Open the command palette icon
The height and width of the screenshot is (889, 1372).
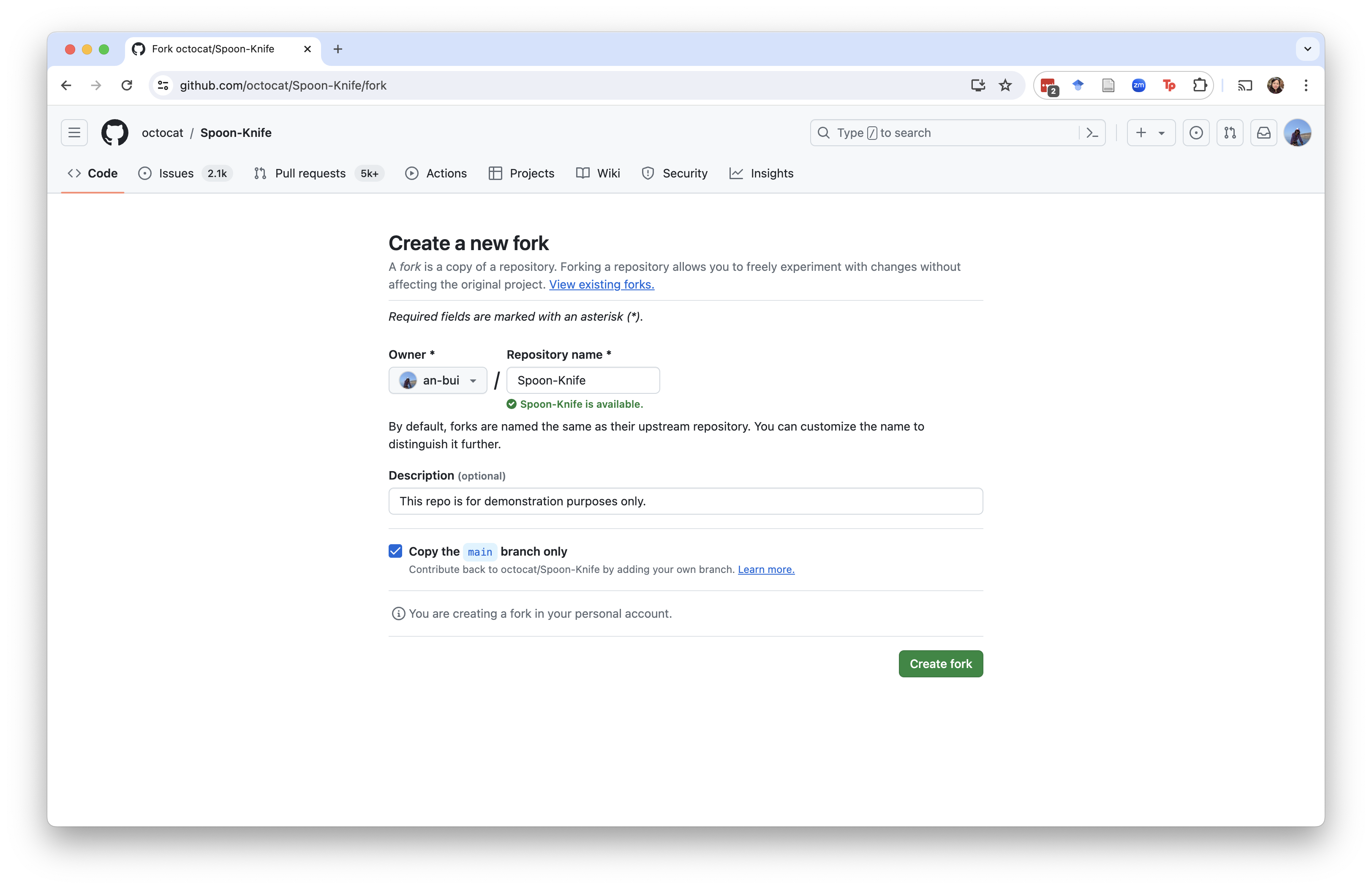pos(1092,133)
